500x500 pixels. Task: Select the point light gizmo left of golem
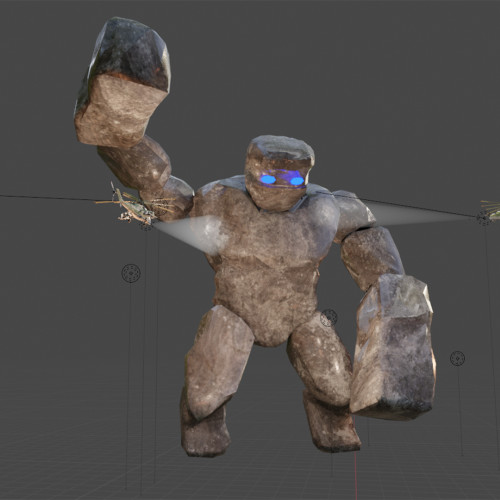click(131, 273)
